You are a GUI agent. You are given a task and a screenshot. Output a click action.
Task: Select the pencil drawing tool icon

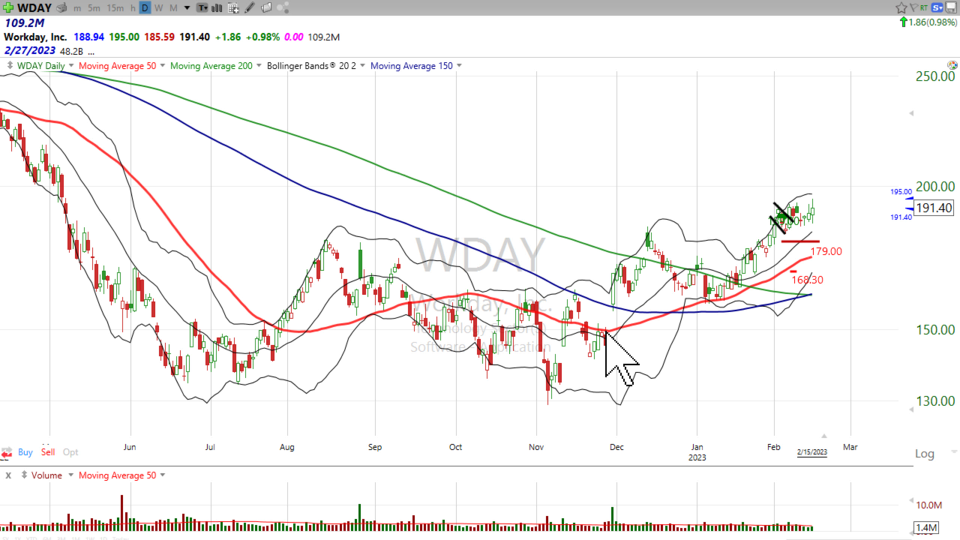pyautogui.click(x=249, y=8)
